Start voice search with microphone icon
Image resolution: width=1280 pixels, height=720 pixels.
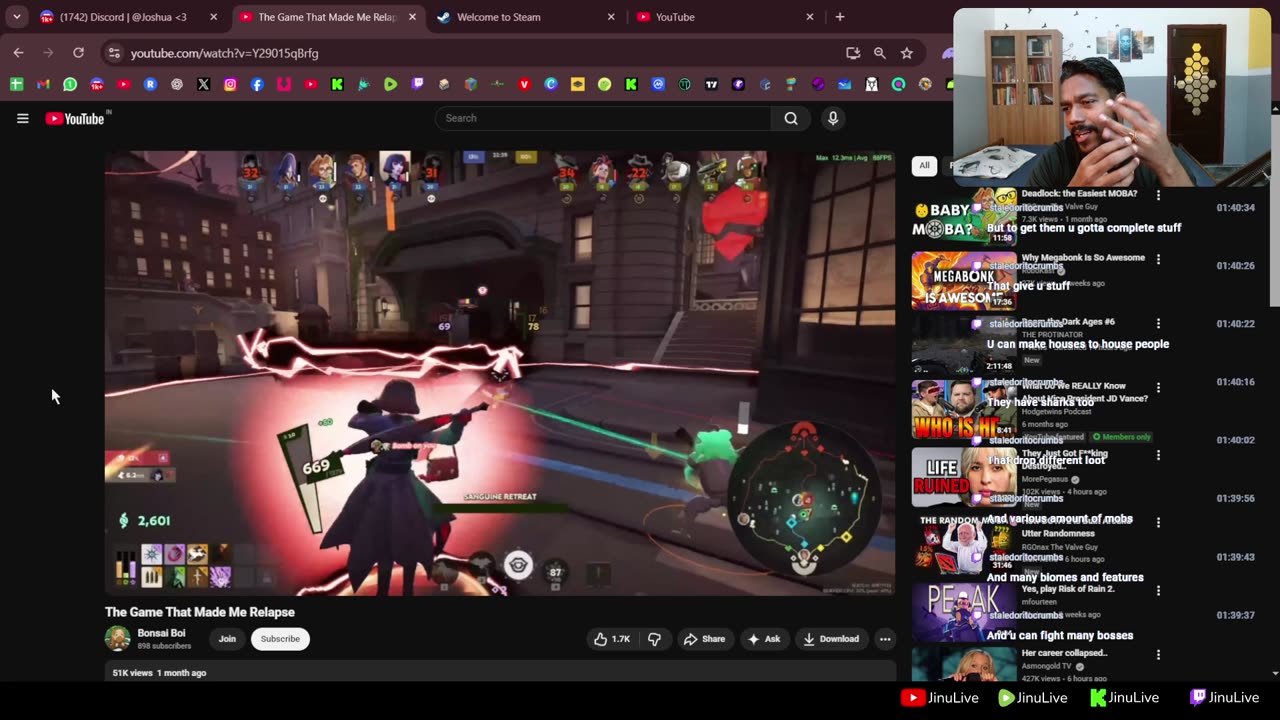pyautogui.click(x=833, y=118)
